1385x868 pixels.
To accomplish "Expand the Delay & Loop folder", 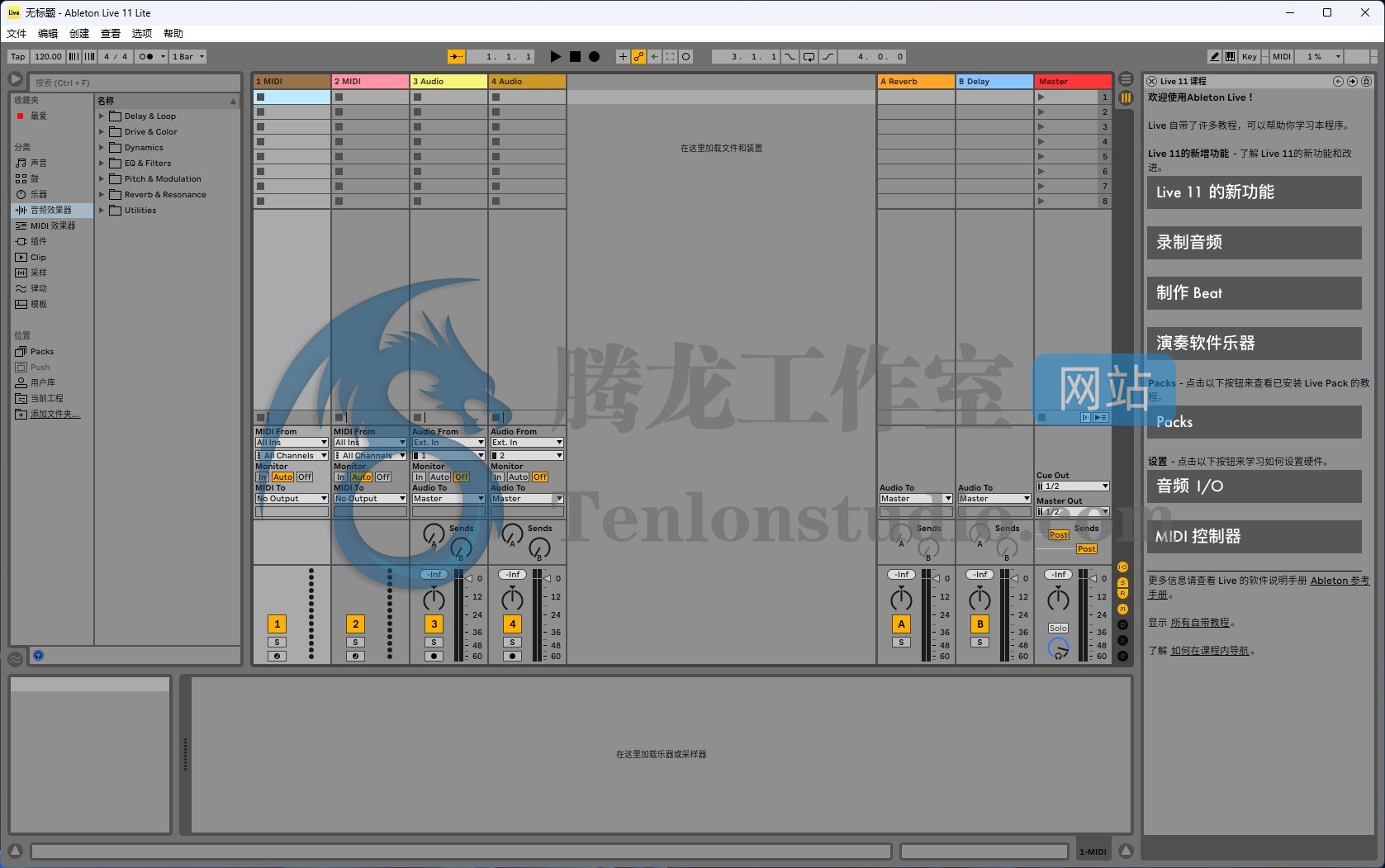I will point(102,116).
